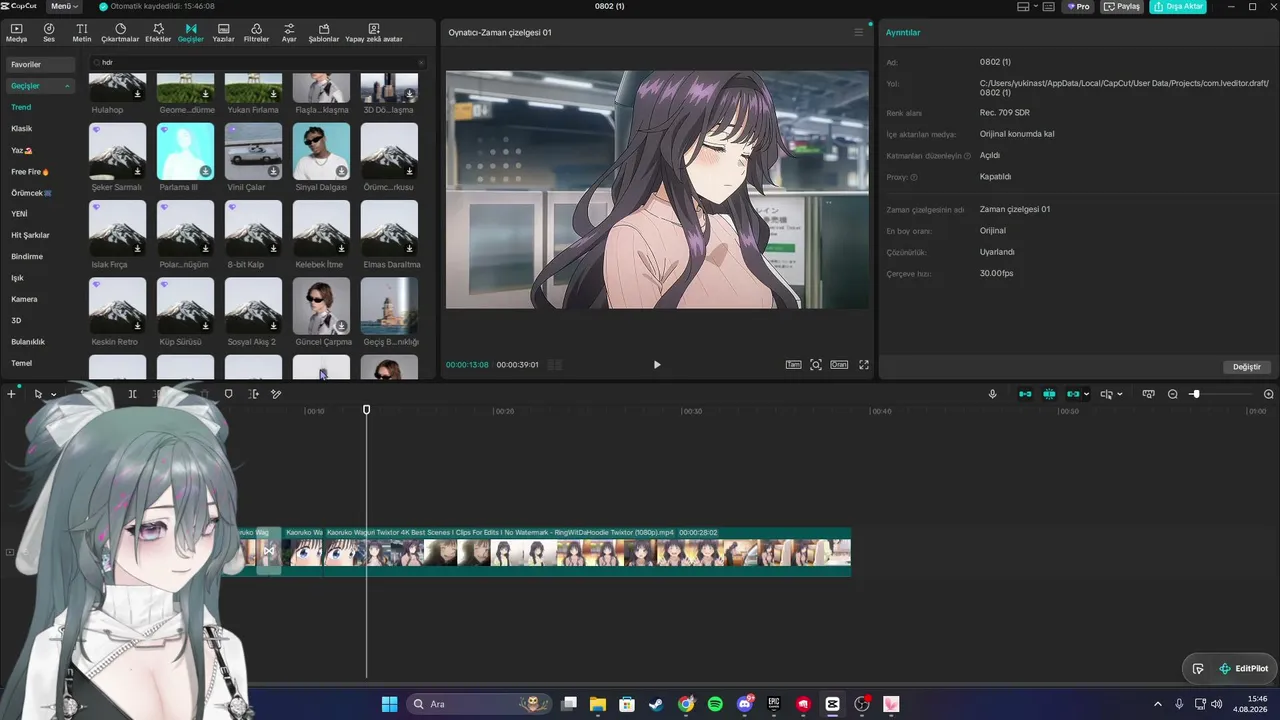The height and width of the screenshot is (720, 1280).
Task: Select Favoriler in the sidebar
Action: (40, 65)
